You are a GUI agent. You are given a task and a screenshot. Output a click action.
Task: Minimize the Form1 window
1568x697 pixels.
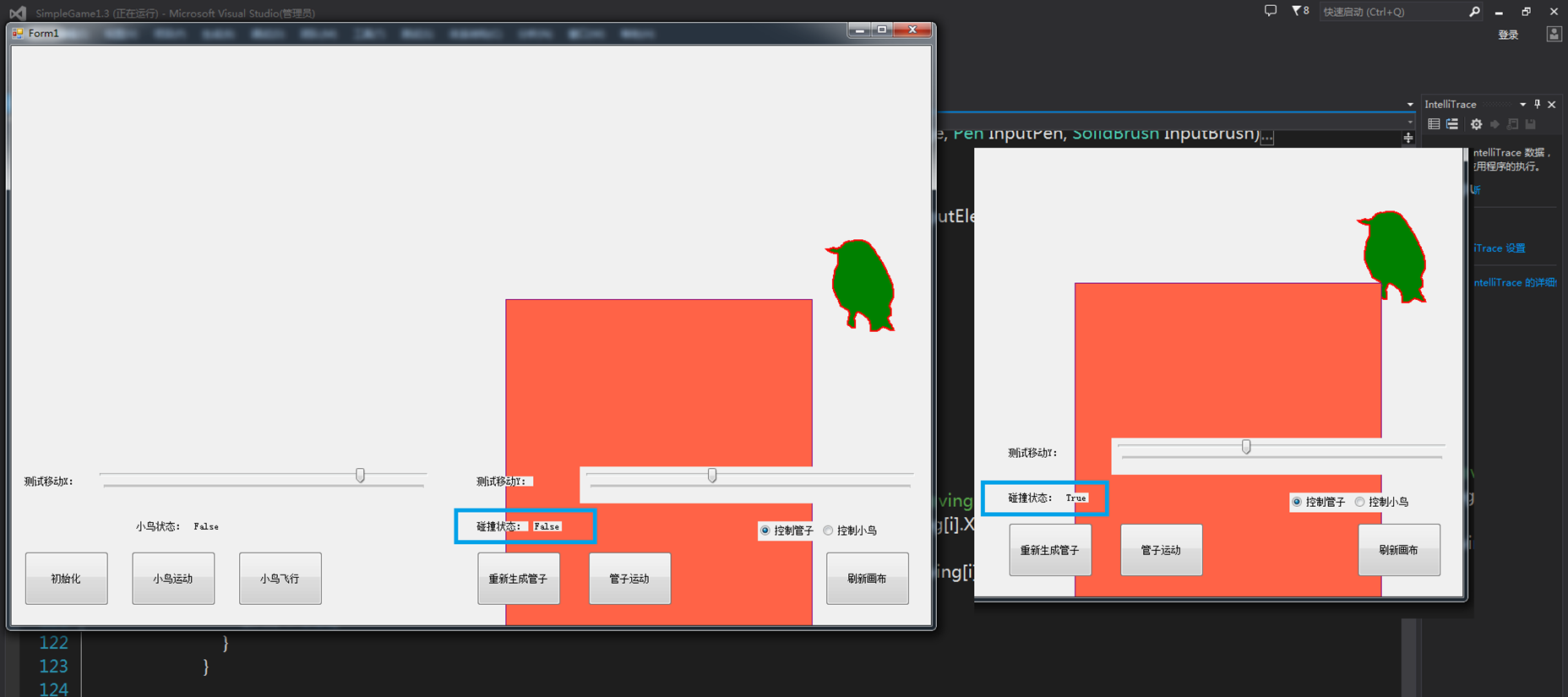point(859,30)
